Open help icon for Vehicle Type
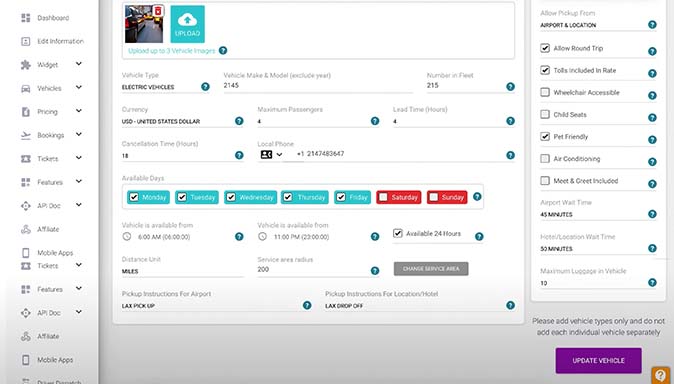The image size is (674, 384). click(205, 87)
